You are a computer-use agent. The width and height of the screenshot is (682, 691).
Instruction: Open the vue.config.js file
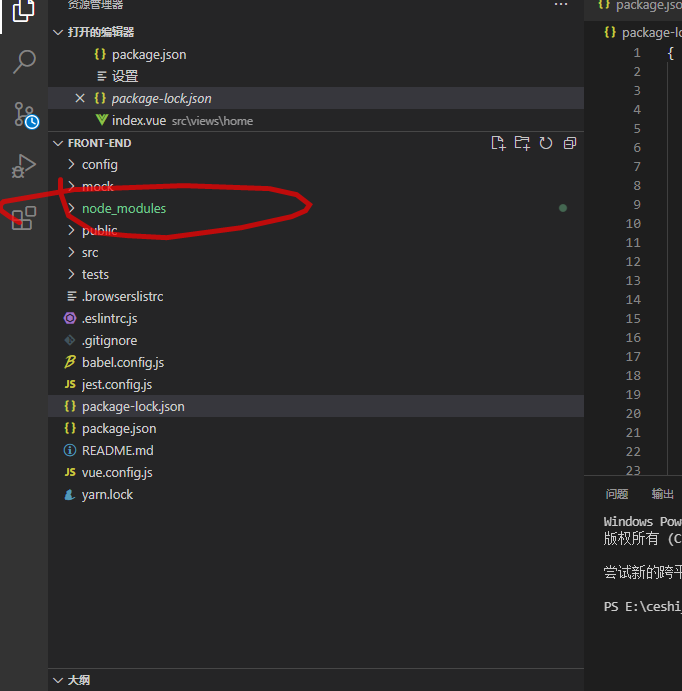(316, 472)
